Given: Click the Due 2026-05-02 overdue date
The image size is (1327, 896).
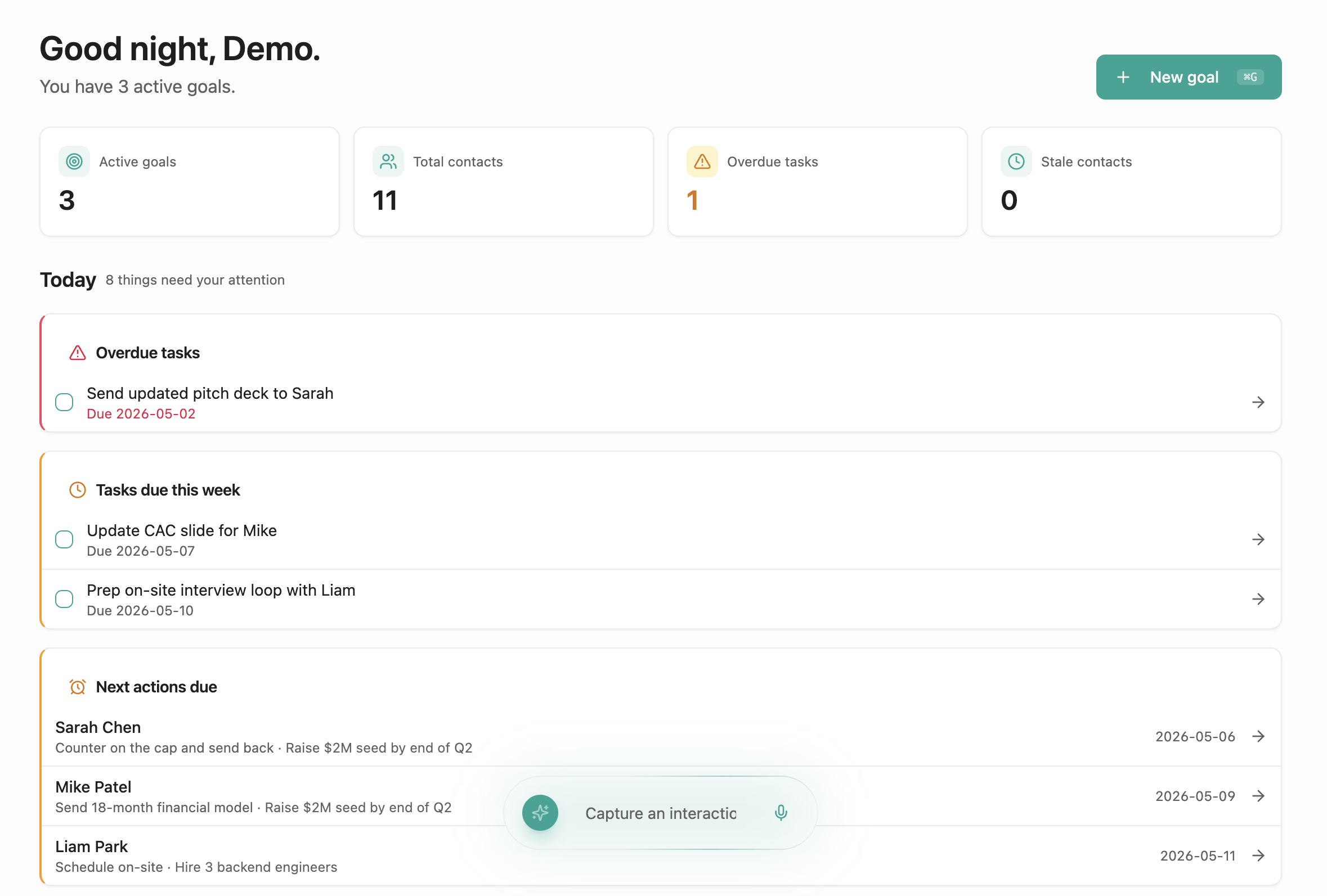Looking at the screenshot, I should 141,414.
